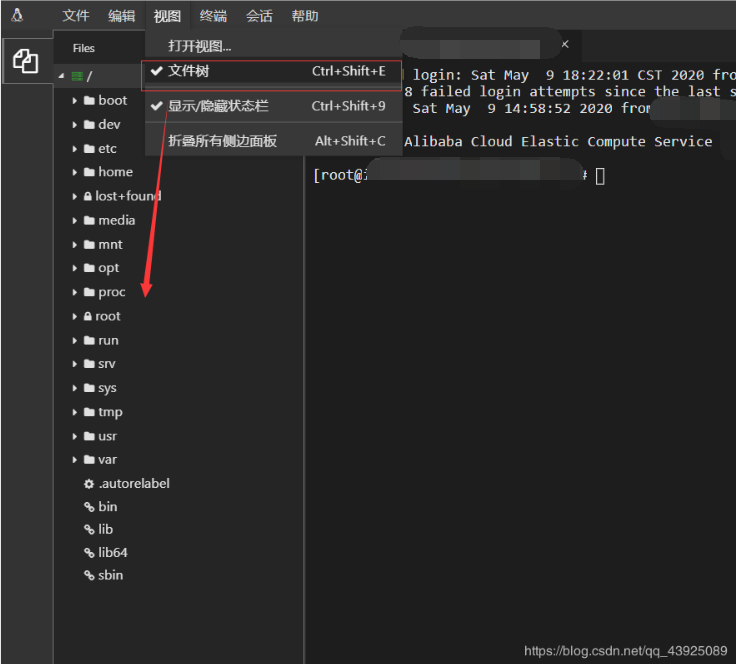Collapse the root / tree node
Screen dimensions: 736x664
[61, 76]
